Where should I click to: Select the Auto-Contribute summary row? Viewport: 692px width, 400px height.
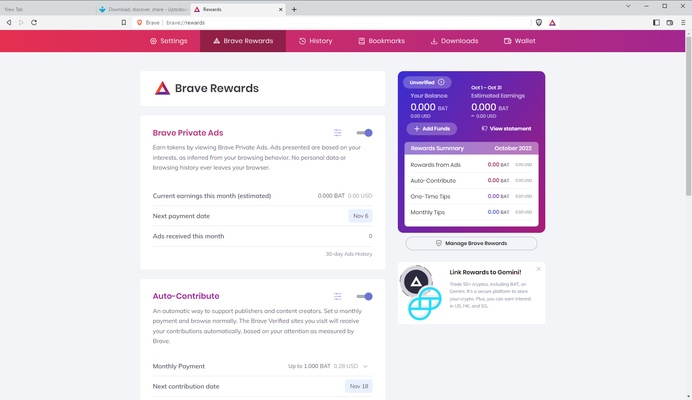(x=471, y=181)
